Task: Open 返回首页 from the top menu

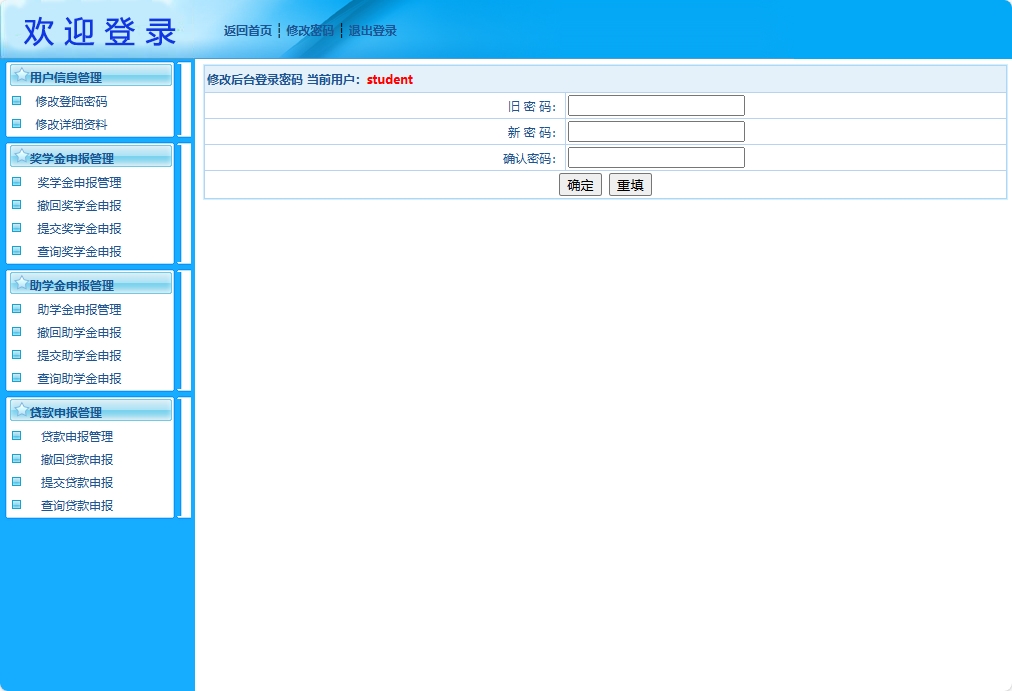Action: pos(247,30)
